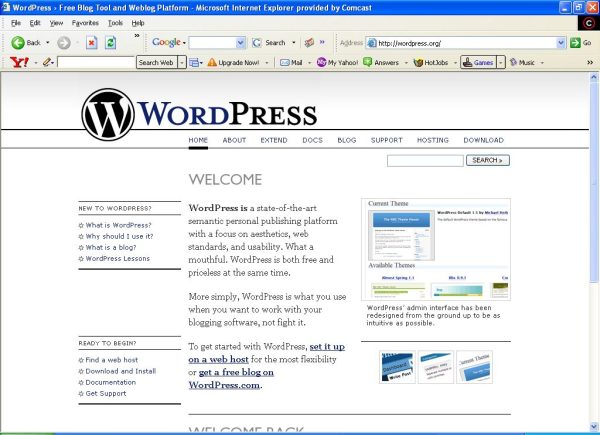Open Yahoo Answers toolbar button
The height and width of the screenshot is (435, 600).
pos(381,62)
